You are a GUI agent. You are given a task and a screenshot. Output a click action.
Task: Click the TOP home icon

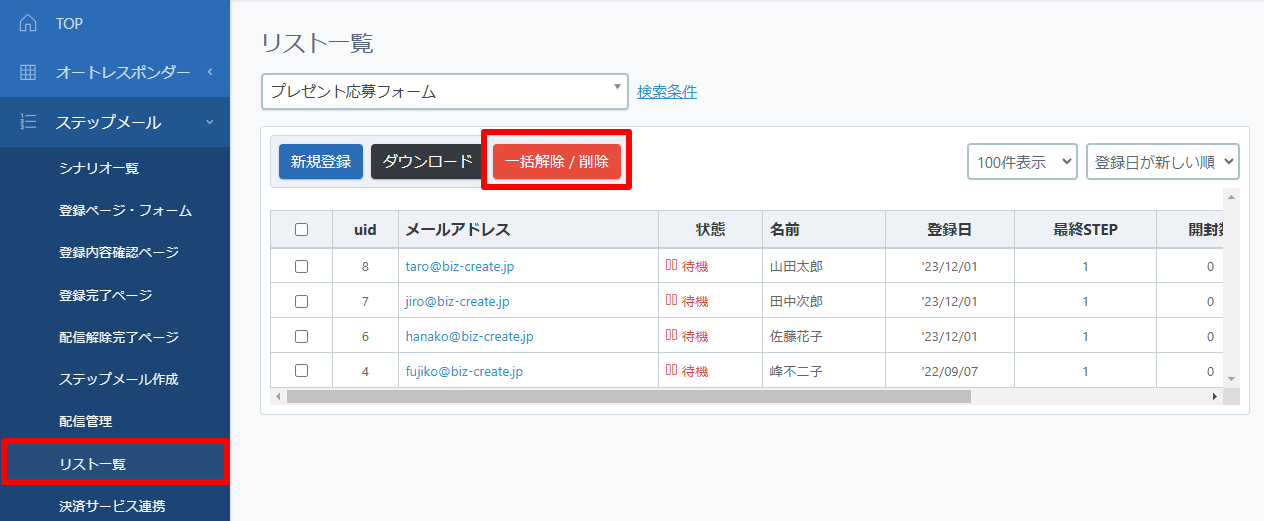pyautogui.click(x=28, y=22)
